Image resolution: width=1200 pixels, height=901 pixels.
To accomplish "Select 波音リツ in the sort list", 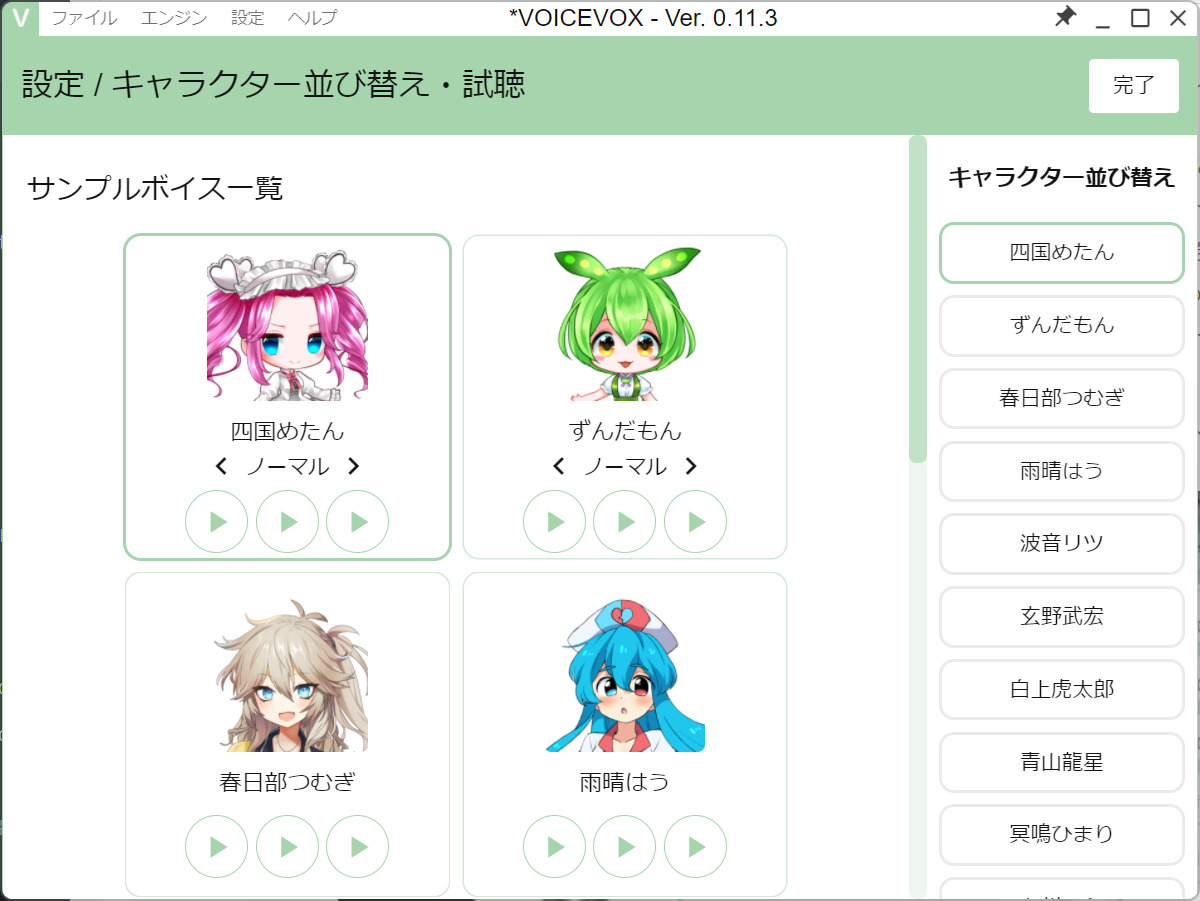I will (1062, 544).
